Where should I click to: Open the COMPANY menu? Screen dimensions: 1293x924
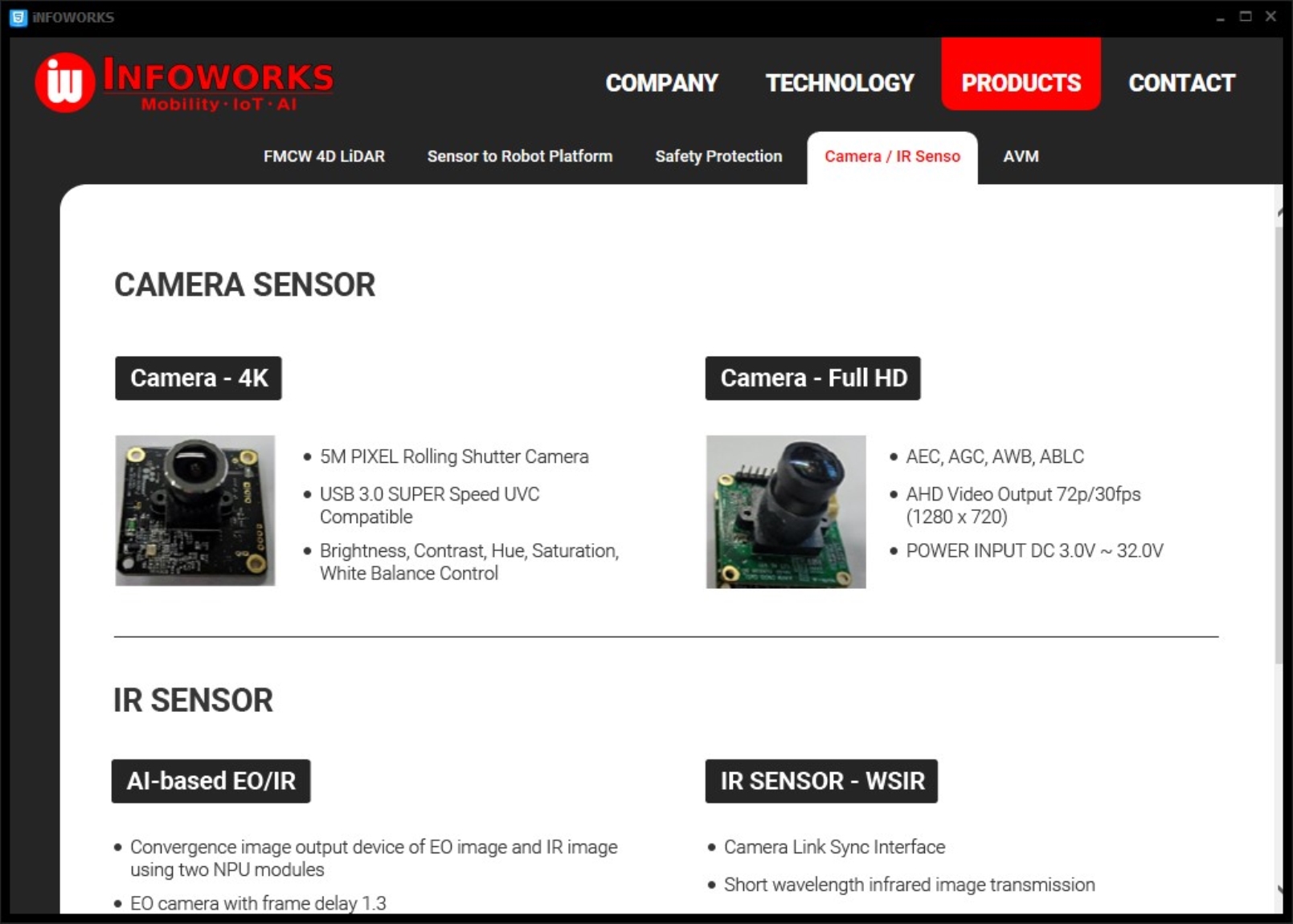(x=661, y=83)
